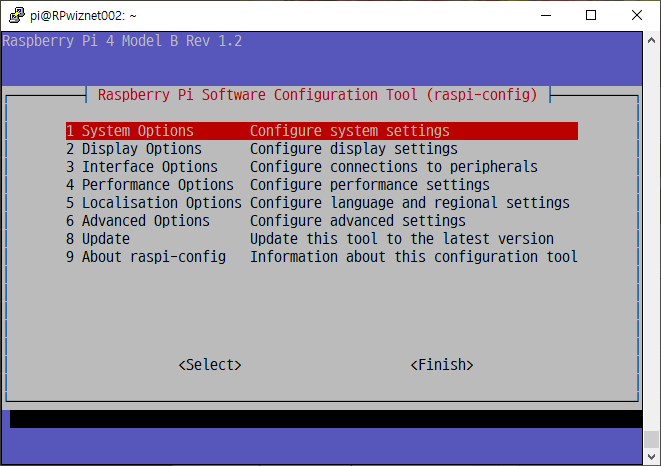The width and height of the screenshot is (661, 466).
Task: Close the PuTTY terminal window
Action: (x=637, y=16)
